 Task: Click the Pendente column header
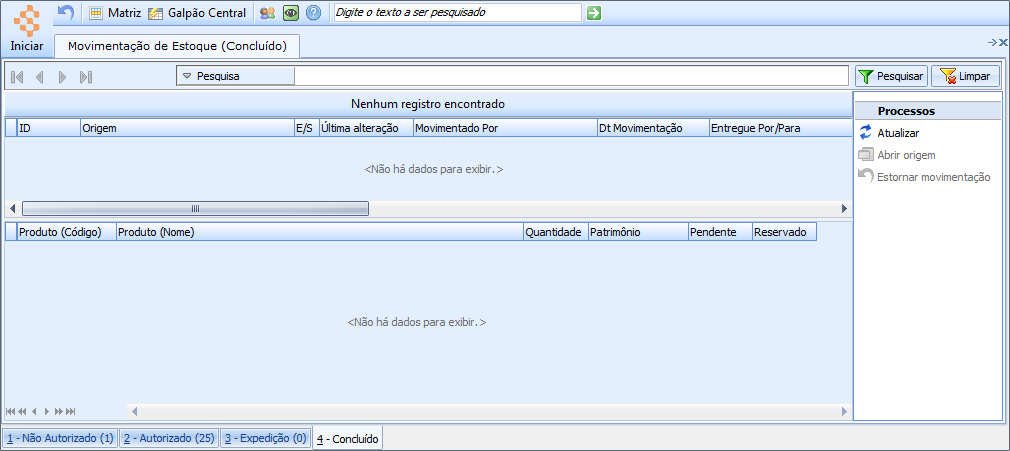click(719, 232)
